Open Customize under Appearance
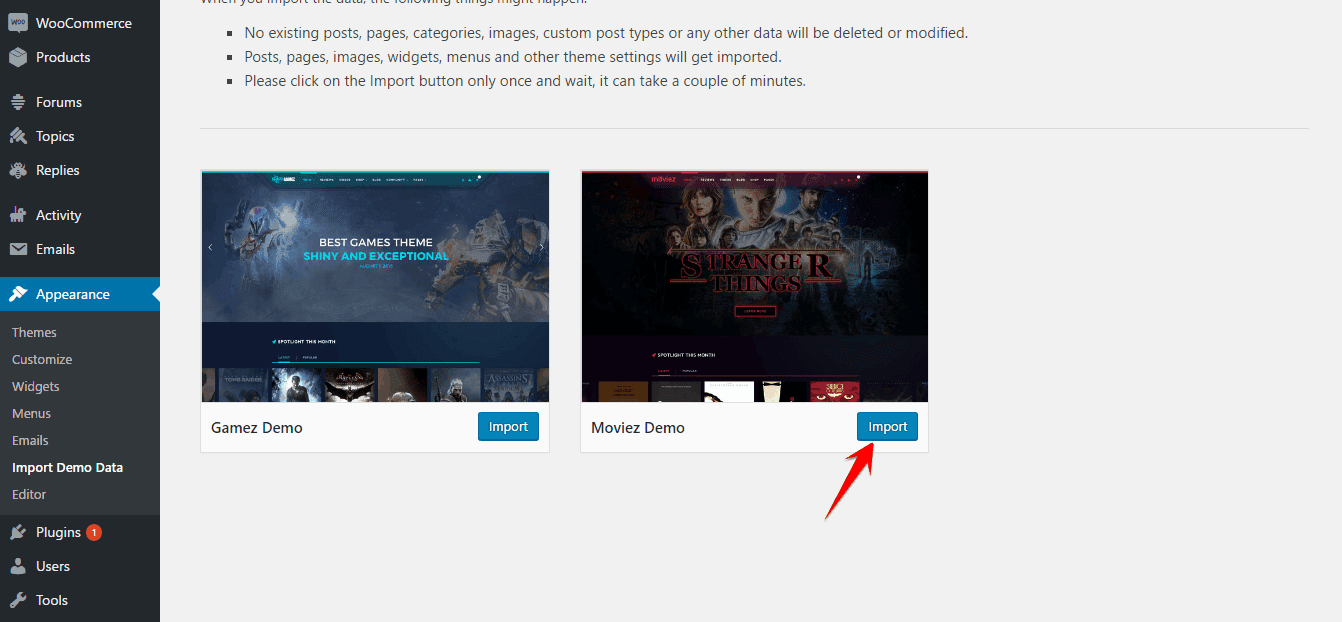The image size is (1342, 622). point(42,359)
